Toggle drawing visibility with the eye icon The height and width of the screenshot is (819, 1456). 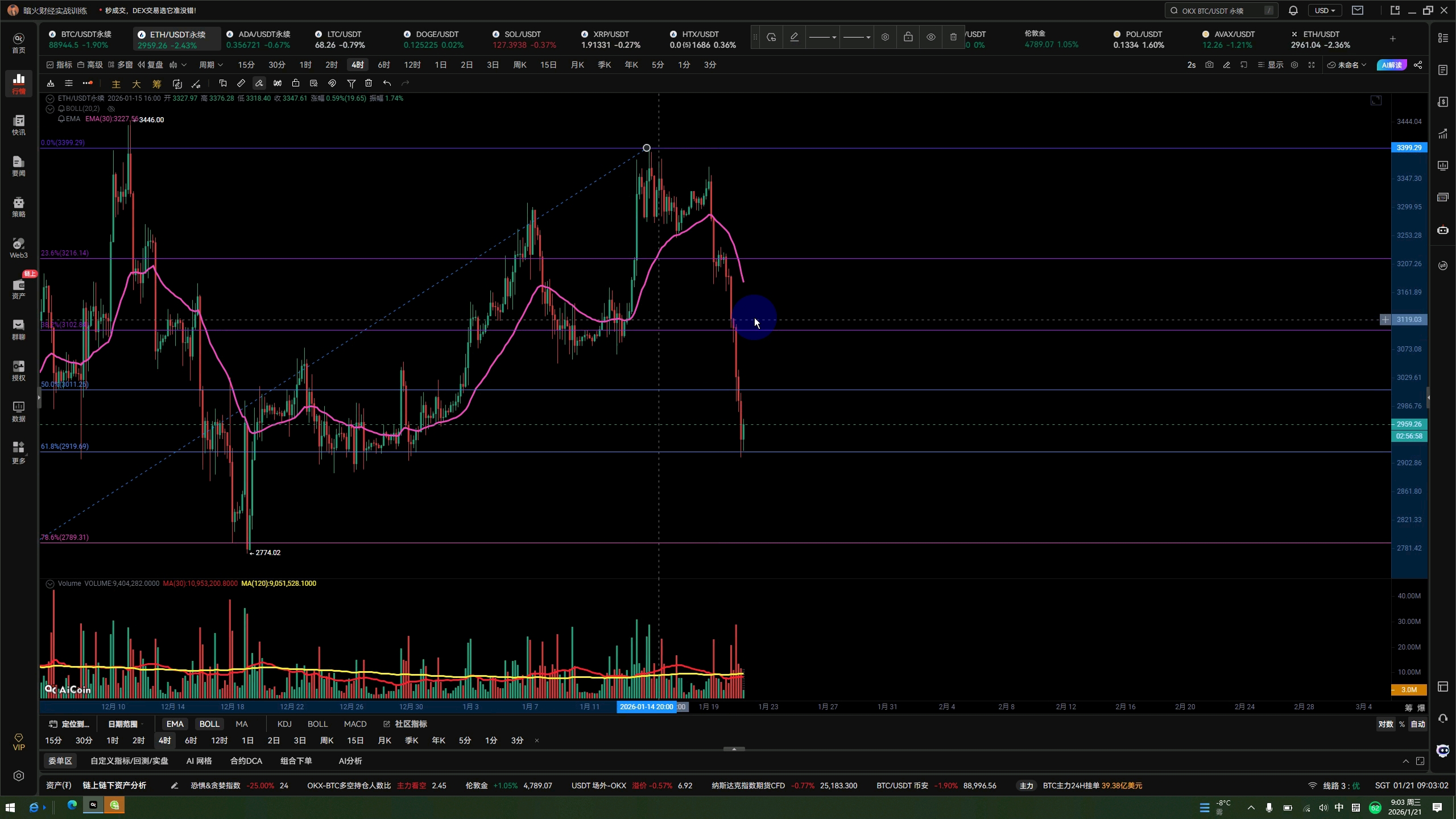coord(930,38)
